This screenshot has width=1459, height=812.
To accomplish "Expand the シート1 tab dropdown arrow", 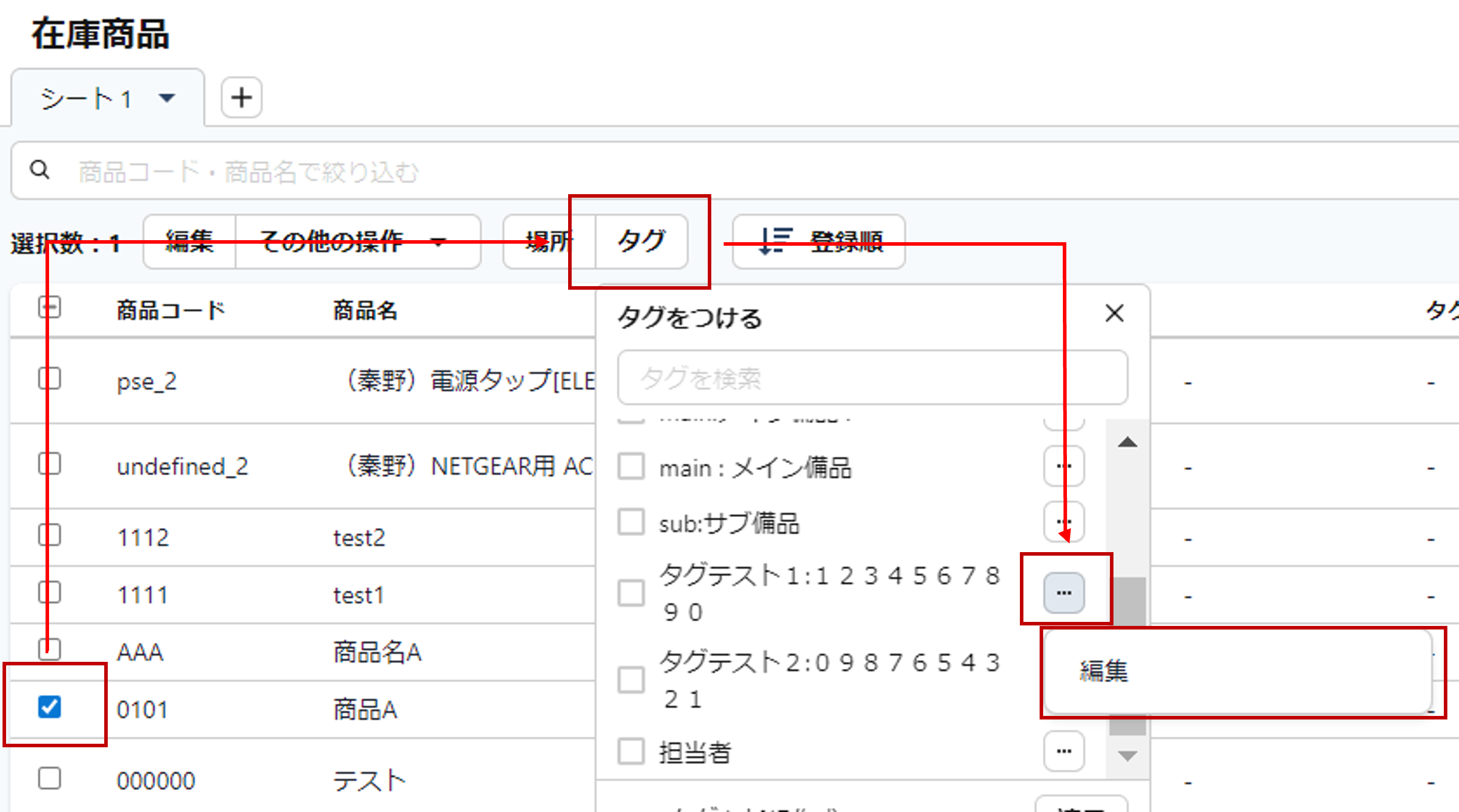I will (x=166, y=98).
